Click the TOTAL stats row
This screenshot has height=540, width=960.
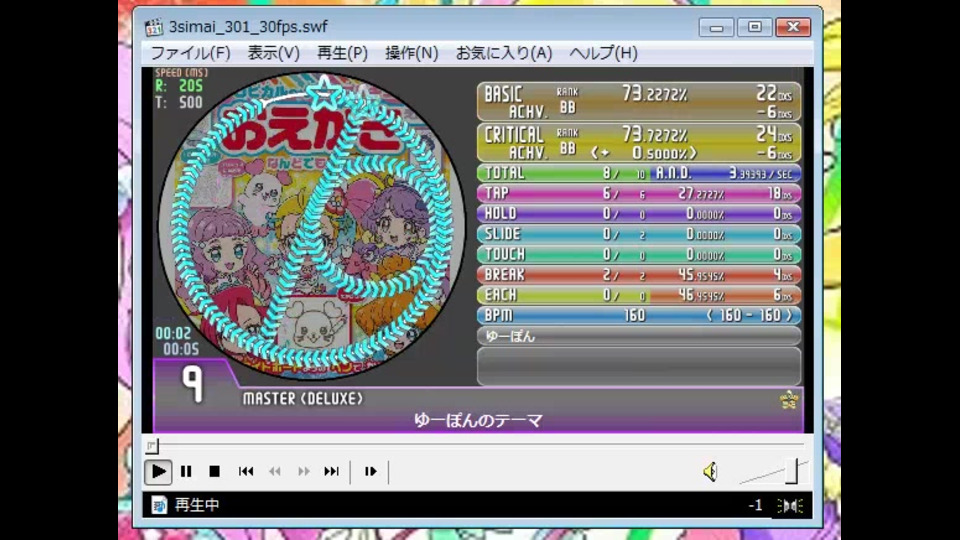pyautogui.click(x=639, y=173)
